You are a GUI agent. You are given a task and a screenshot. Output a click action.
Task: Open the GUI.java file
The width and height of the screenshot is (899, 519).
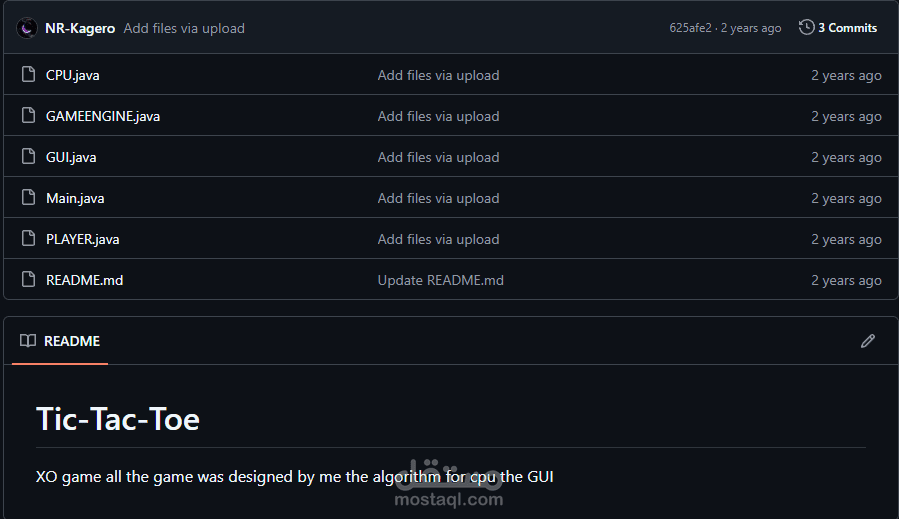click(x=71, y=157)
